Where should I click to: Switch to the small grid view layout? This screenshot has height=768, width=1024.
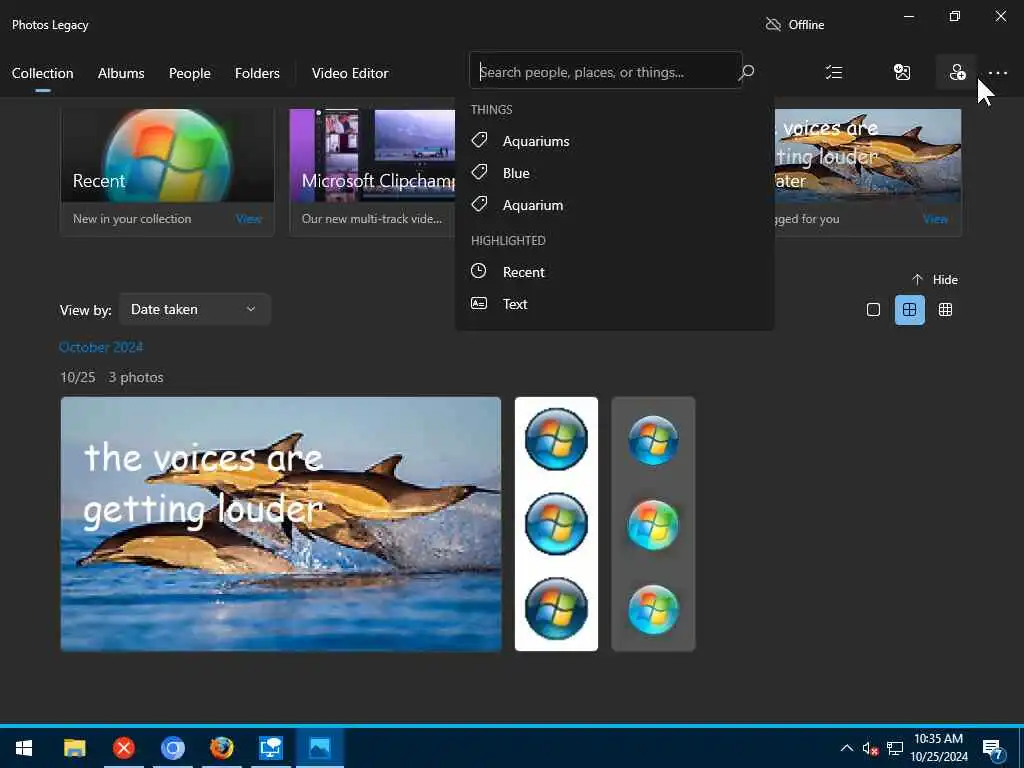945,310
